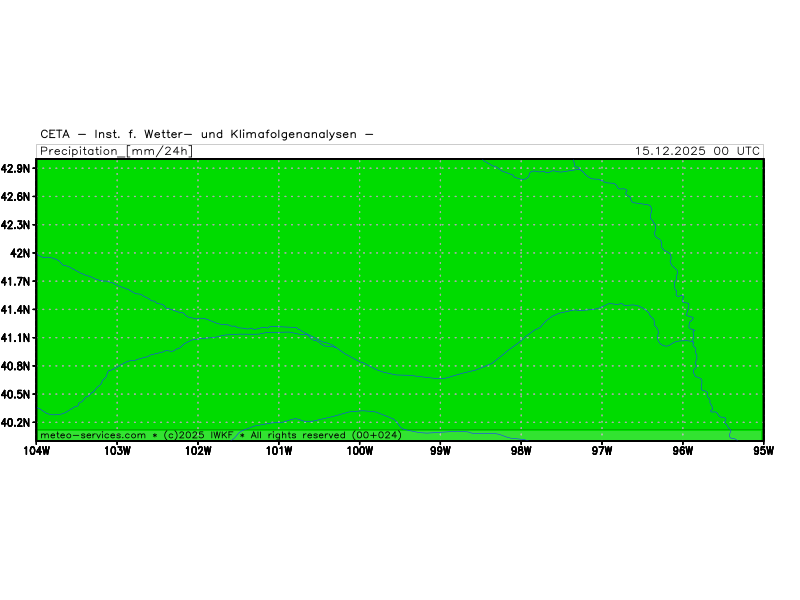Click the 103W longitude axis label
Image resolution: width=800 pixels, height=600 pixels.
click(x=117, y=450)
